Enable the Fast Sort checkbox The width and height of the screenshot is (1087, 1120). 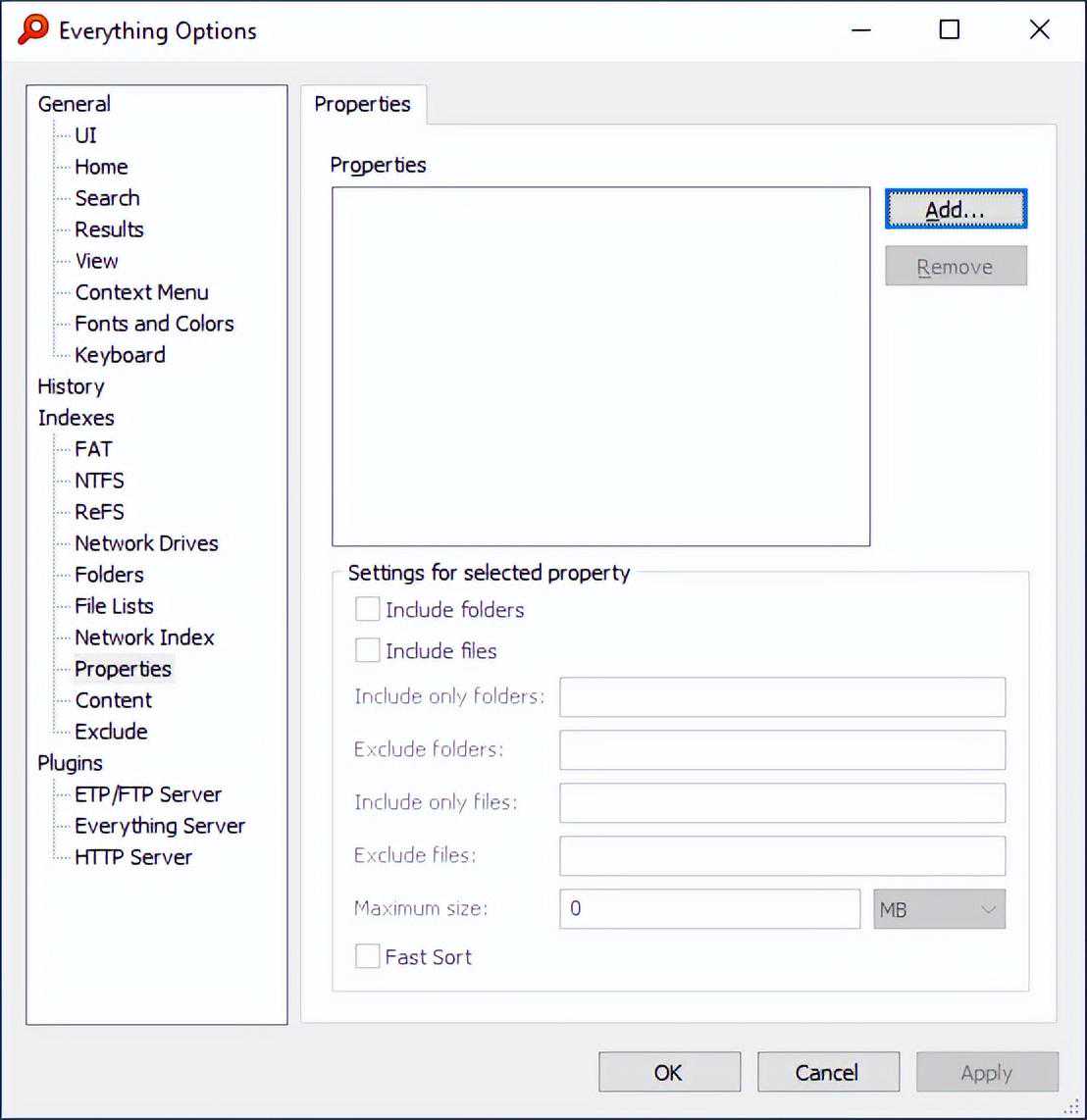click(x=368, y=956)
